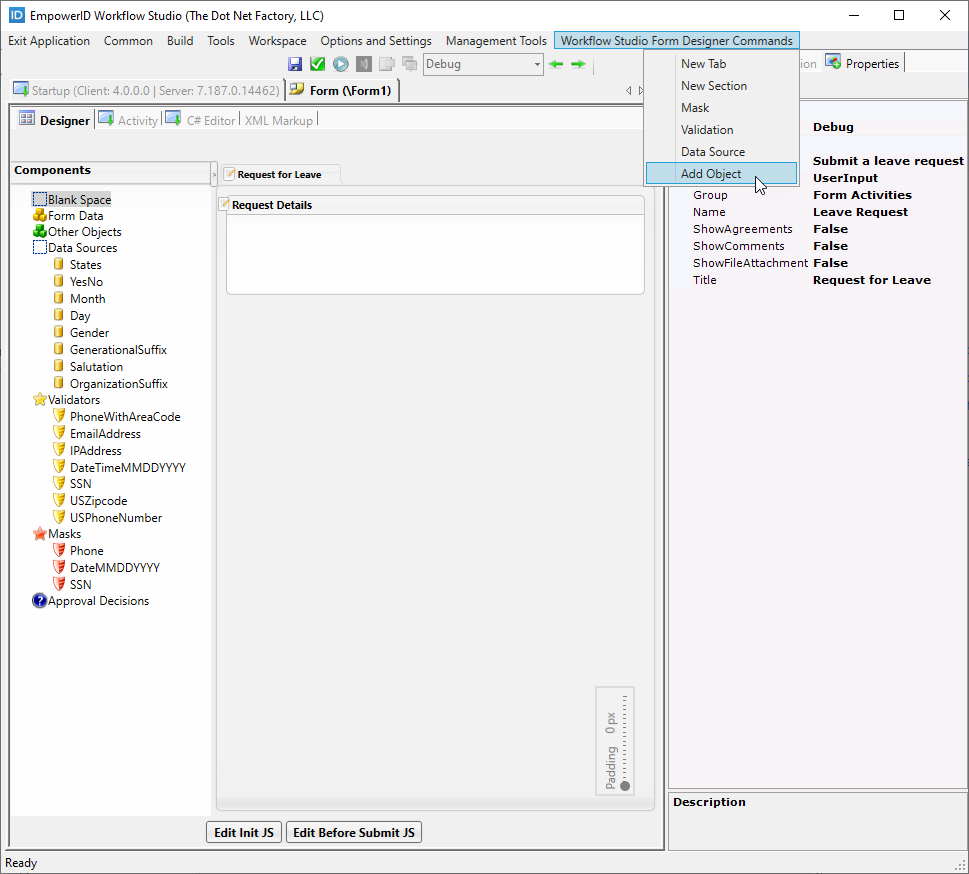Screen dimensions: 969x874
Task: Click the Edit Before Submit JS button
Action: coord(353,832)
